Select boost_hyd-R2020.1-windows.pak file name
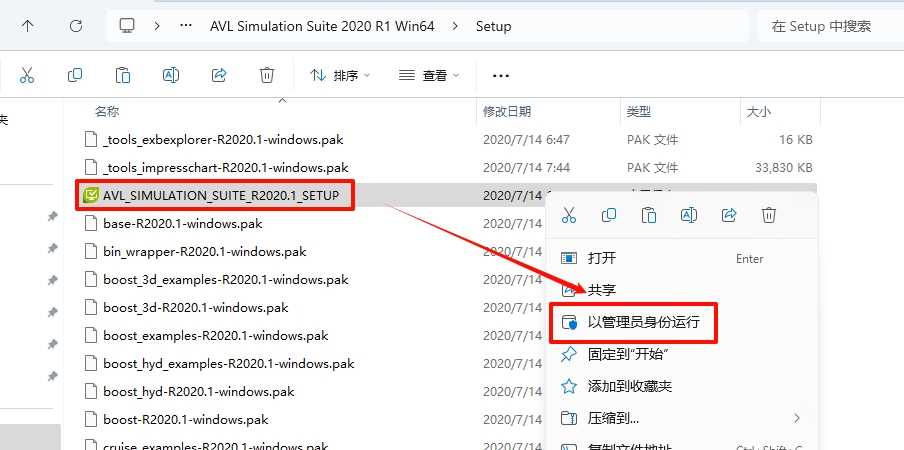The image size is (904, 450). (198, 391)
